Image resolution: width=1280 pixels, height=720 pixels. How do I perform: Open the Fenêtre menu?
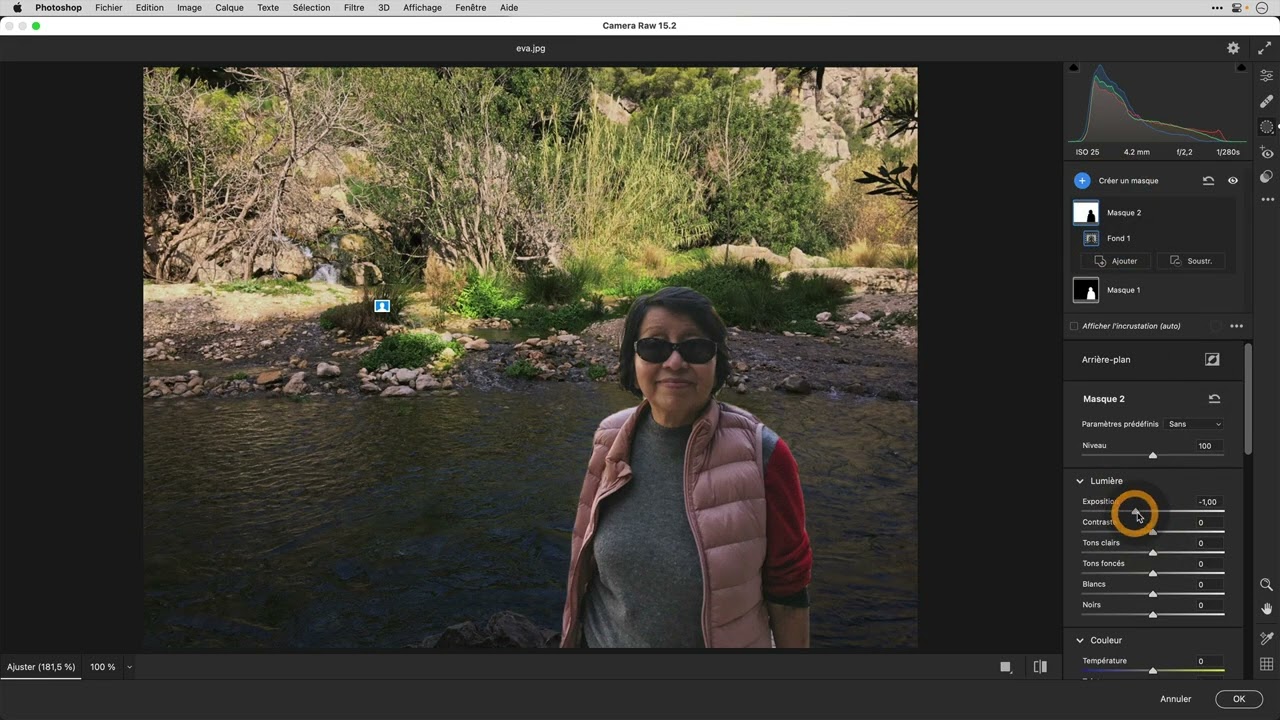(470, 8)
